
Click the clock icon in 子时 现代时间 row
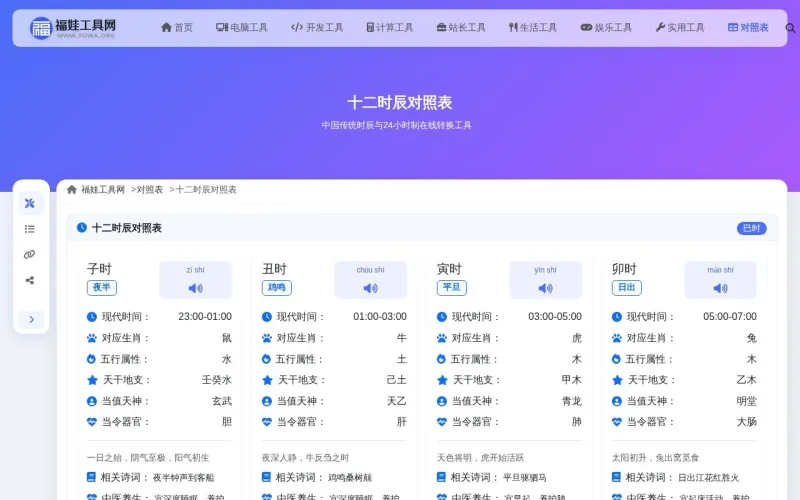click(x=92, y=317)
